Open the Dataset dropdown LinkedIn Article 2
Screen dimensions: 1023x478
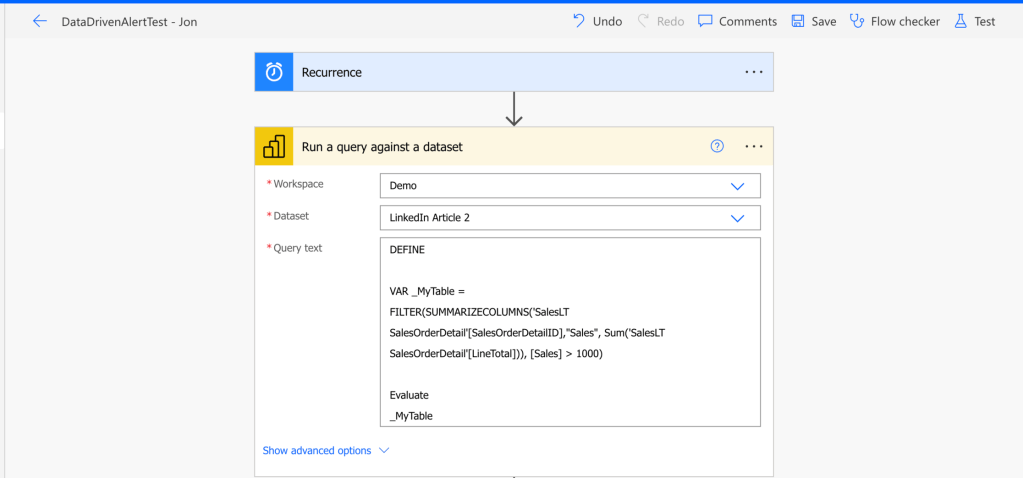point(570,218)
